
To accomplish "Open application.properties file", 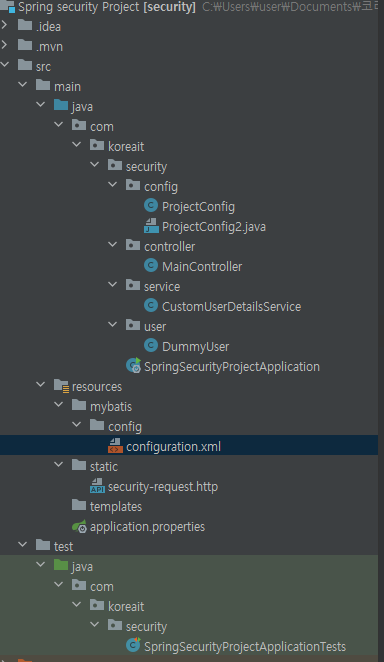I will click(147, 526).
